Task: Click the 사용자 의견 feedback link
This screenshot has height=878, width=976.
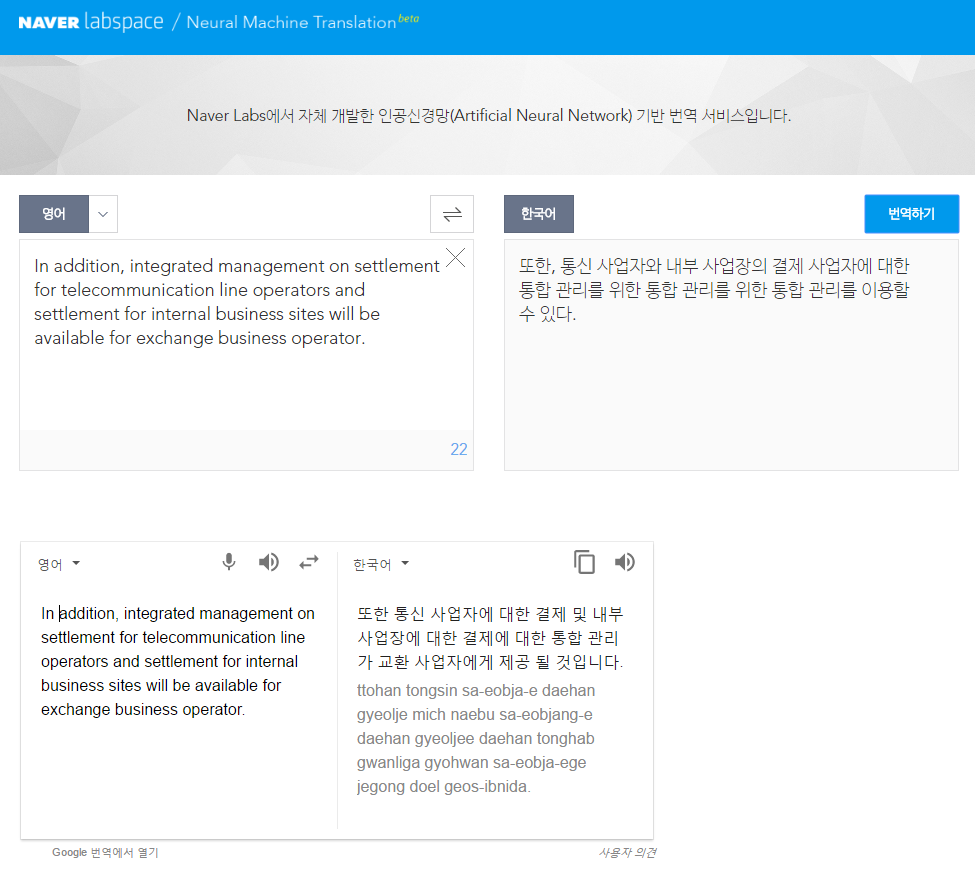Action: click(x=627, y=852)
